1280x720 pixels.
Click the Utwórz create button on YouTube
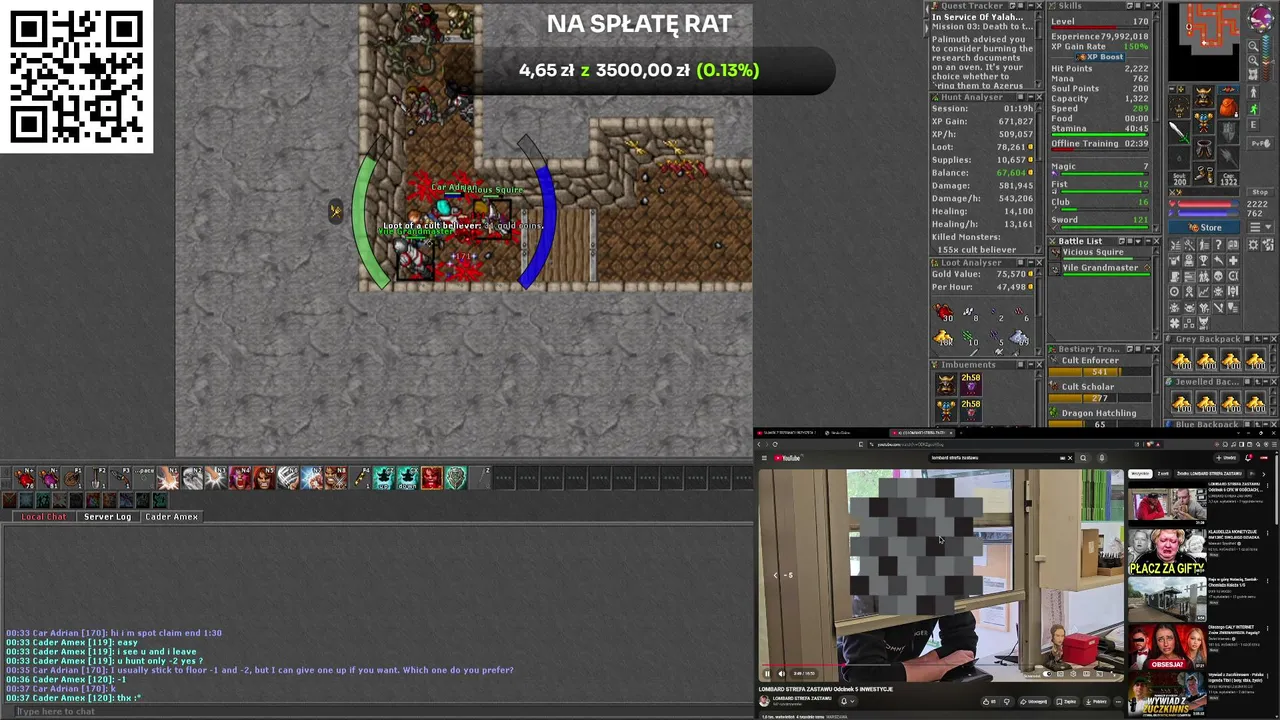coord(1227,458)
